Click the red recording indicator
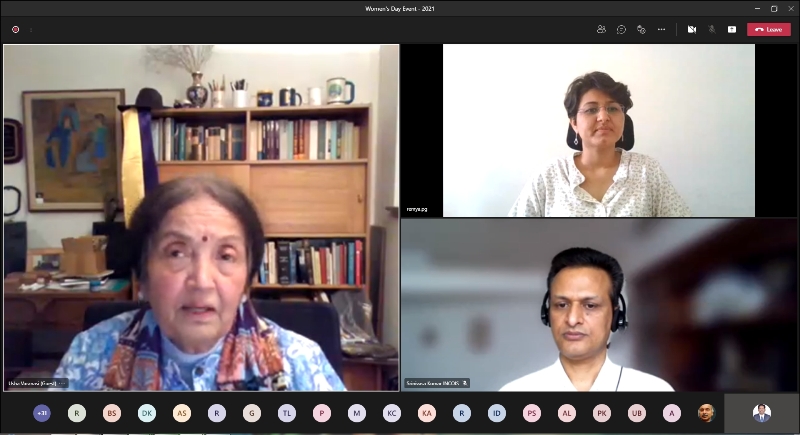The width and height of the screenshot is (800, 435). tap(15, 29)
